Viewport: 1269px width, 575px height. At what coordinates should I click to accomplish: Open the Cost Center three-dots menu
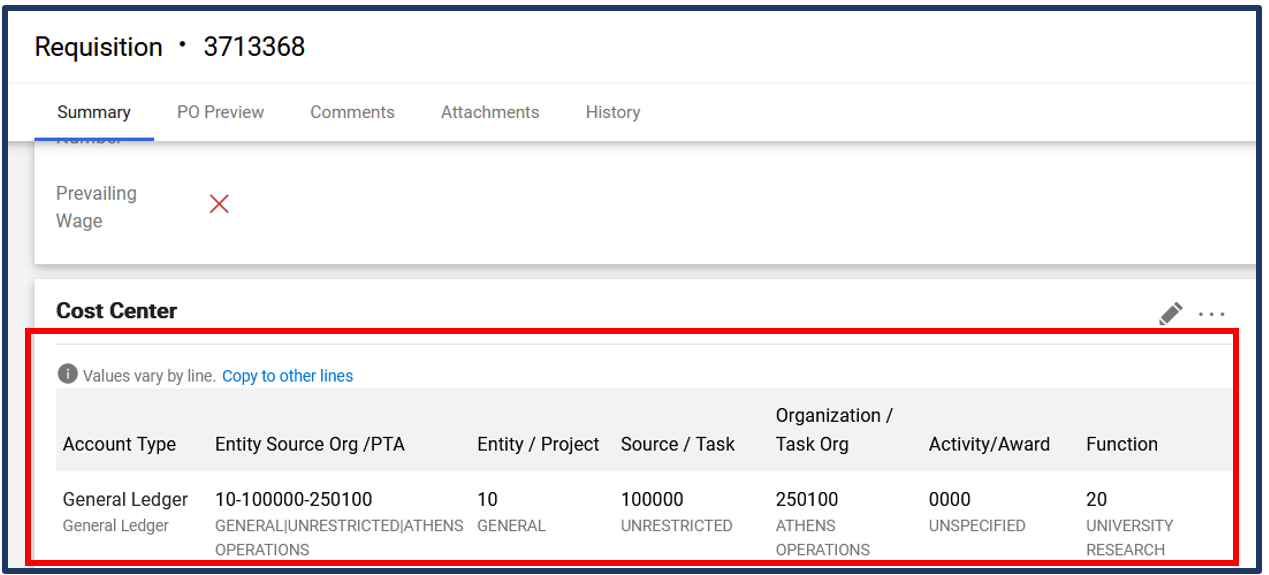[x=1211, y=314]
